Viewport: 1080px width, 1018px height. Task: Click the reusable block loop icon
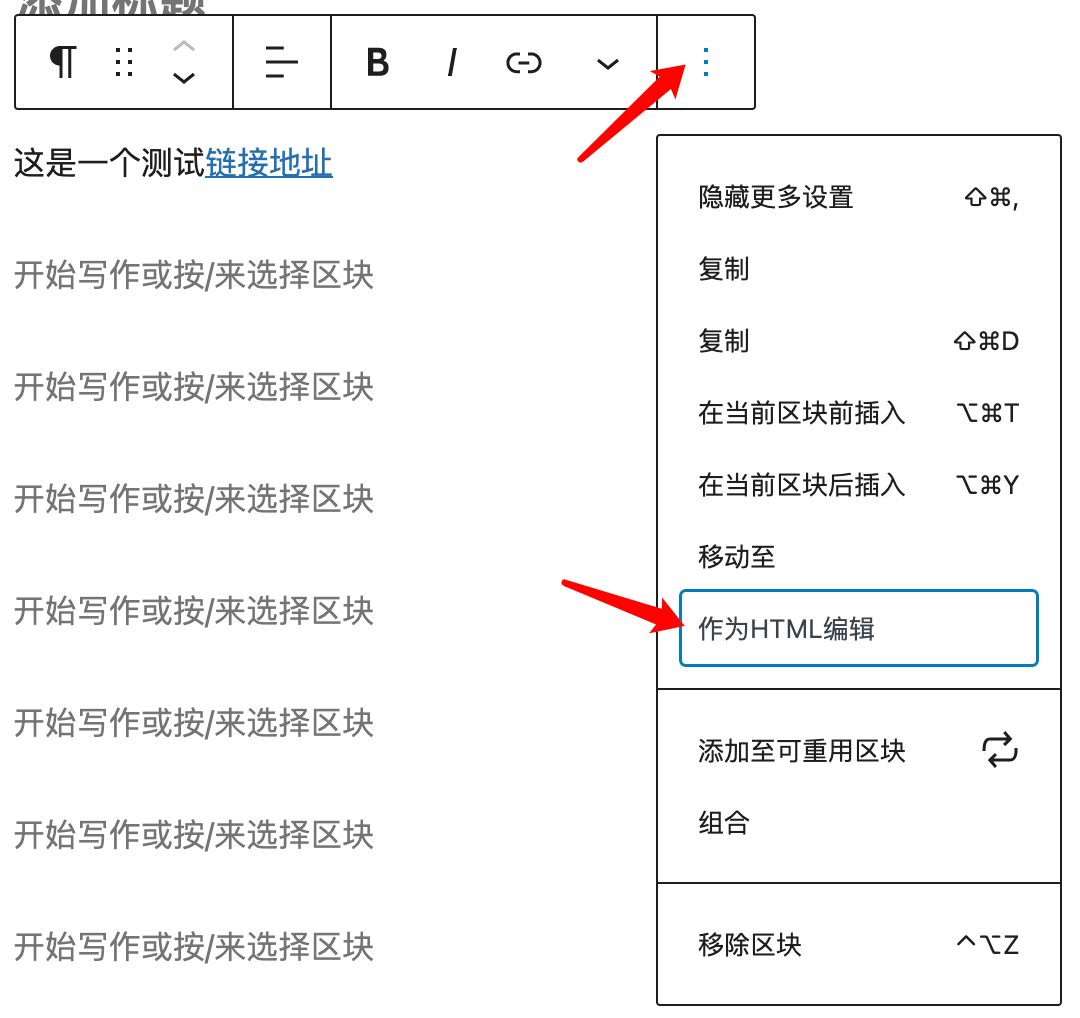[999, 749]
